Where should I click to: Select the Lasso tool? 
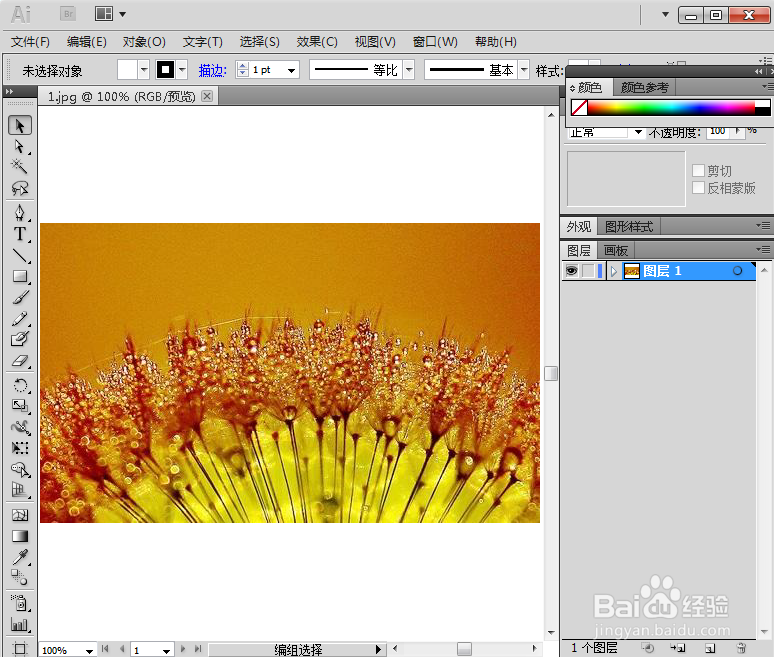[20, 188]
